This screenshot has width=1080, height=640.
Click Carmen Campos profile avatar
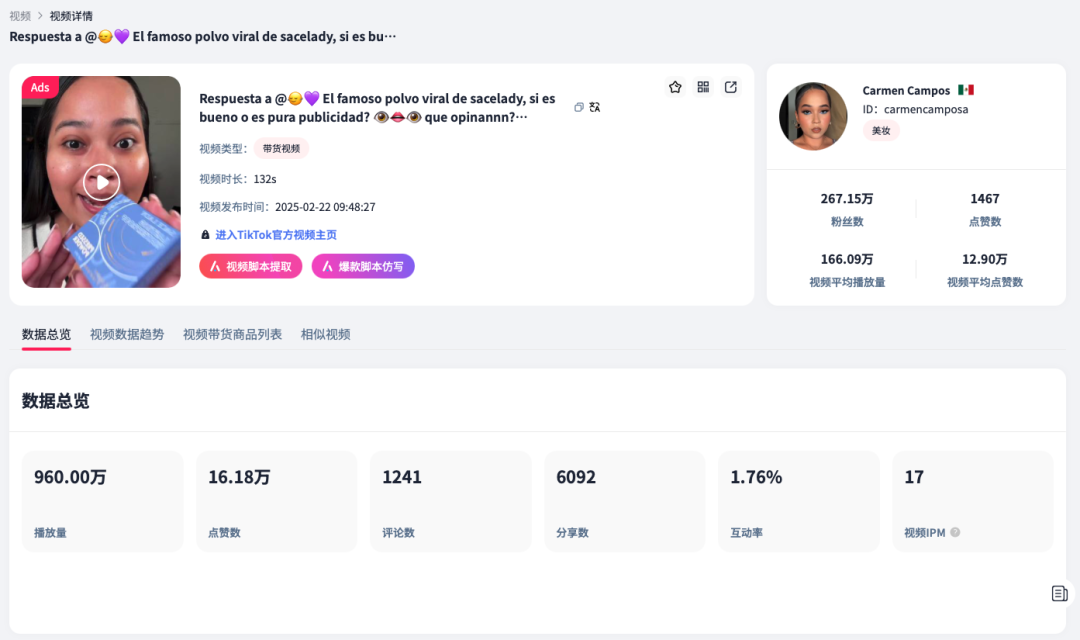(x=813, y=116)
